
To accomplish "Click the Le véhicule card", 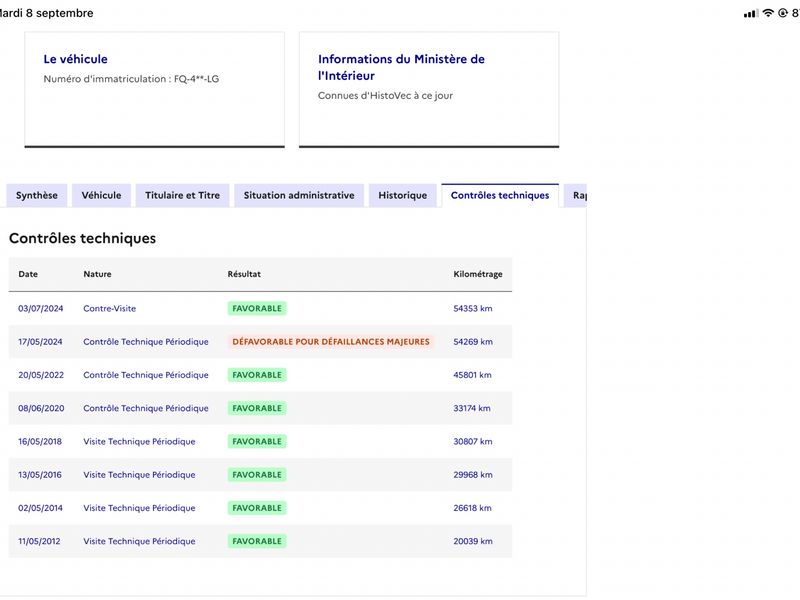I will [x=155, y=90].
